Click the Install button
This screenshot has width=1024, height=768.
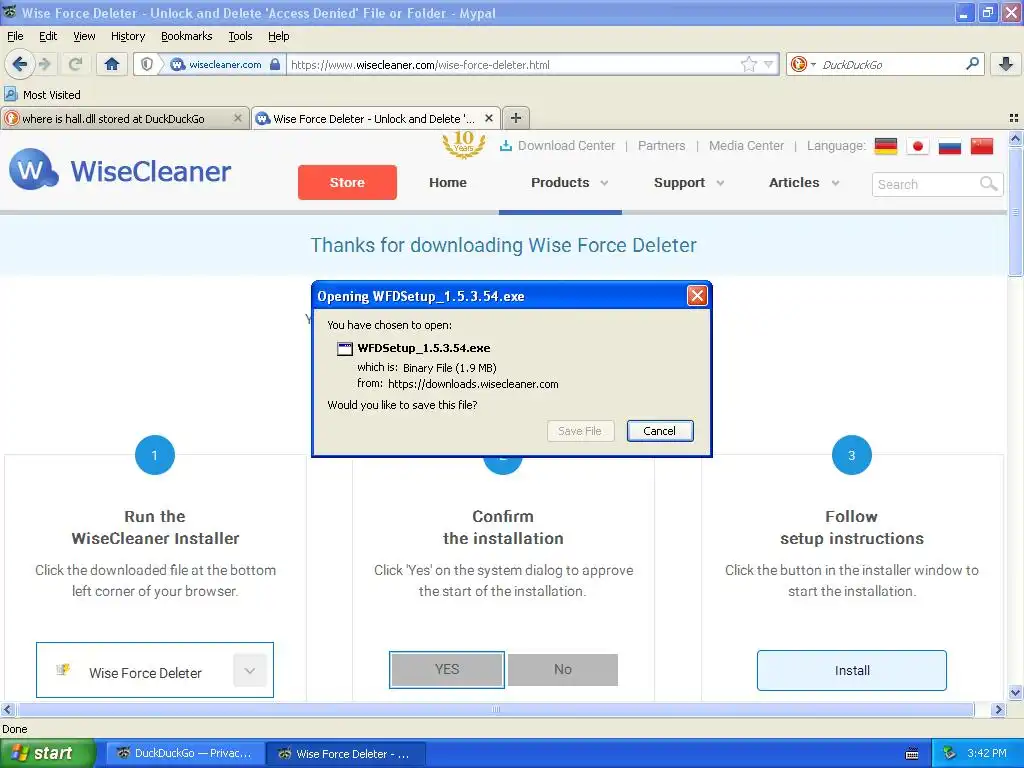[x=852, y=670]
